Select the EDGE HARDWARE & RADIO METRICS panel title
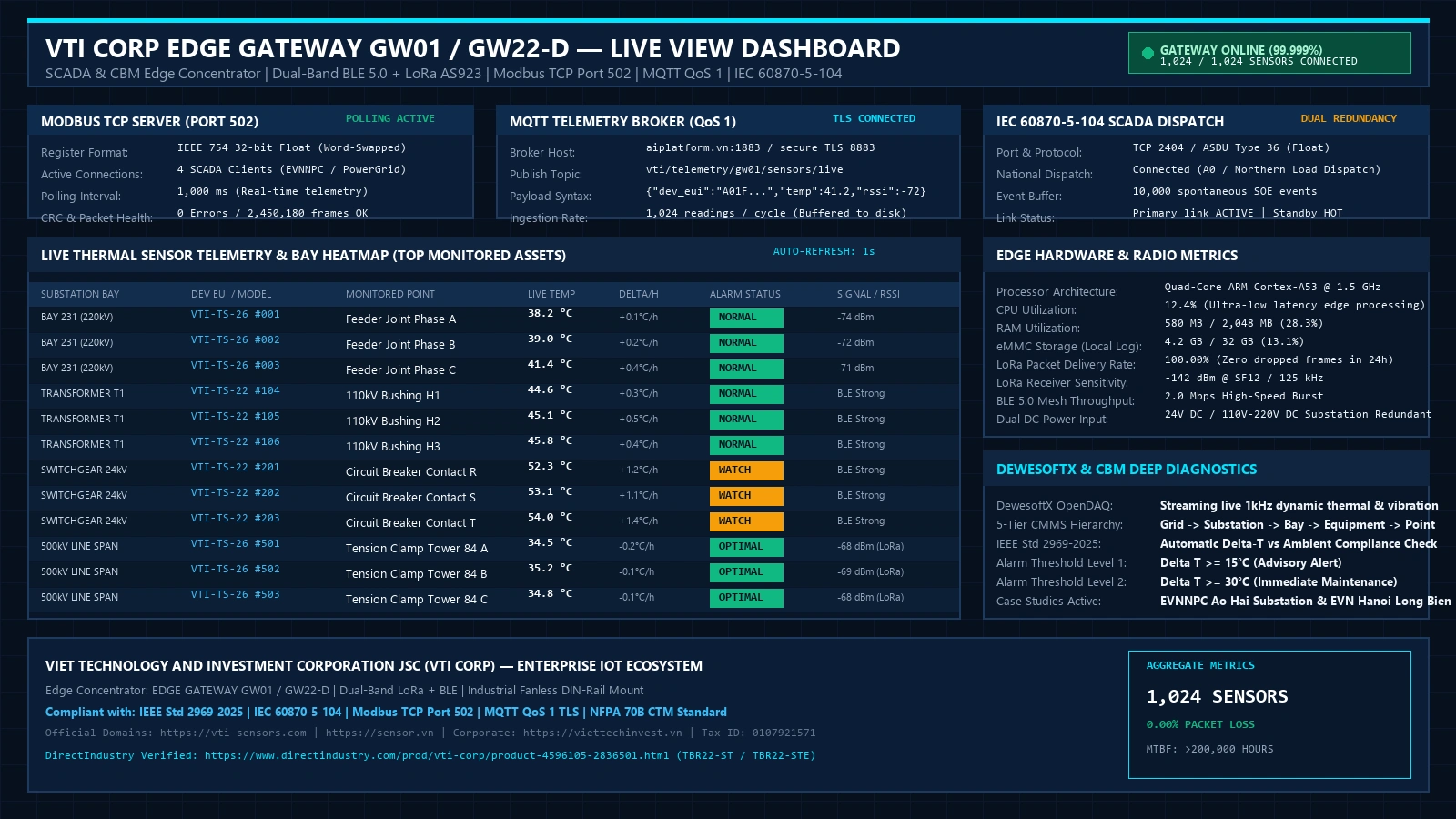This screenshot has height=819, width=1456. pyautogui.click(x=1117, y=256)
